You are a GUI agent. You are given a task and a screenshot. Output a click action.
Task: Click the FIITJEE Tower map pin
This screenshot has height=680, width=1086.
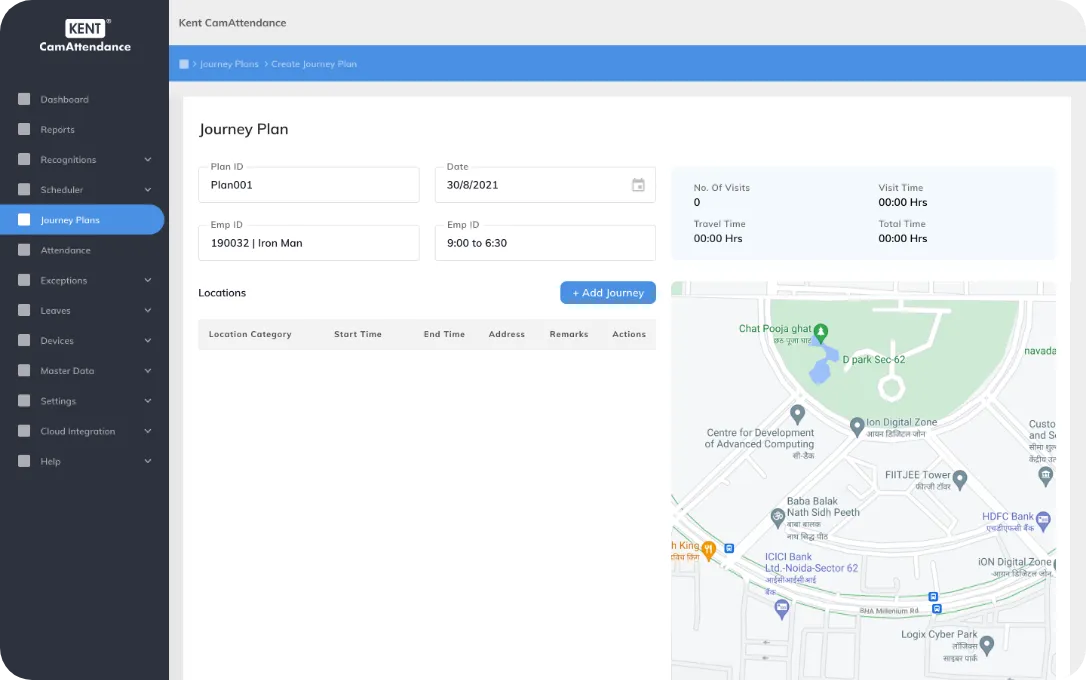pyautogui.click(x=960, y=479)
